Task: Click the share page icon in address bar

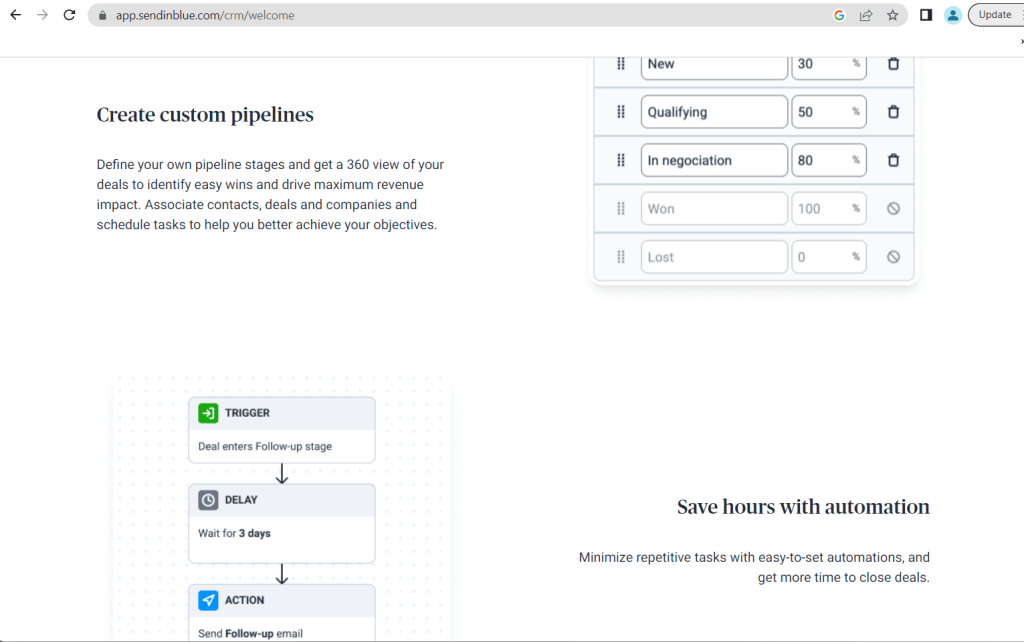Action: click(x=866, y=15)
